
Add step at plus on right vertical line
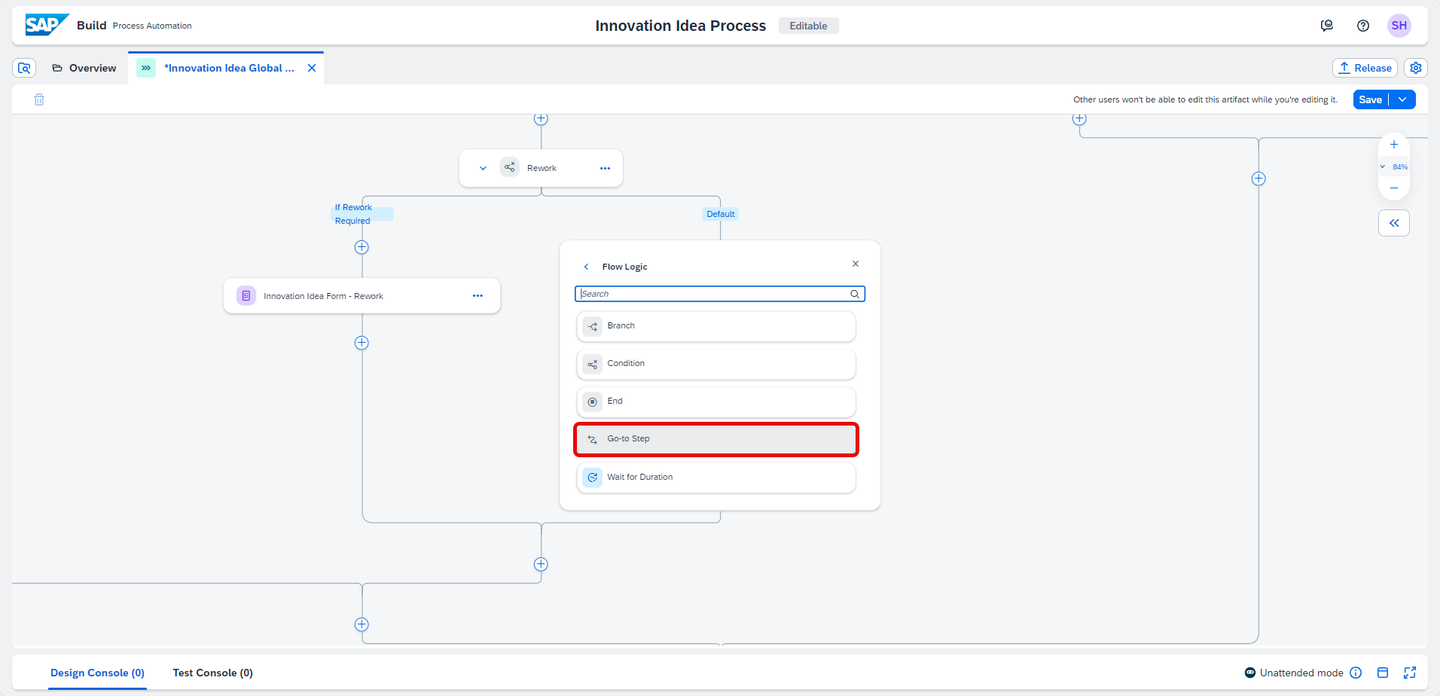[x=1259, y=179]
